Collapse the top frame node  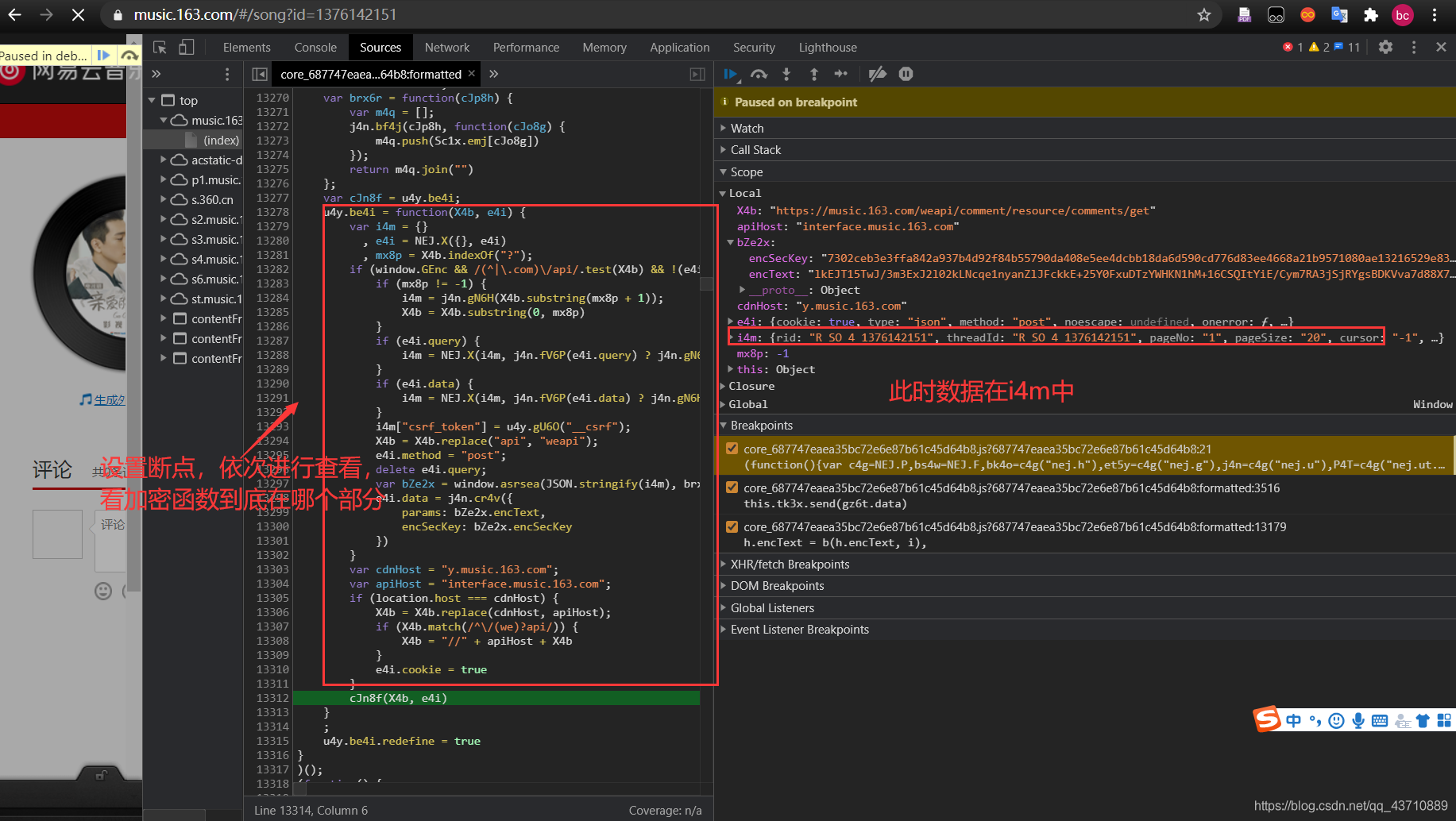(152, 100)
